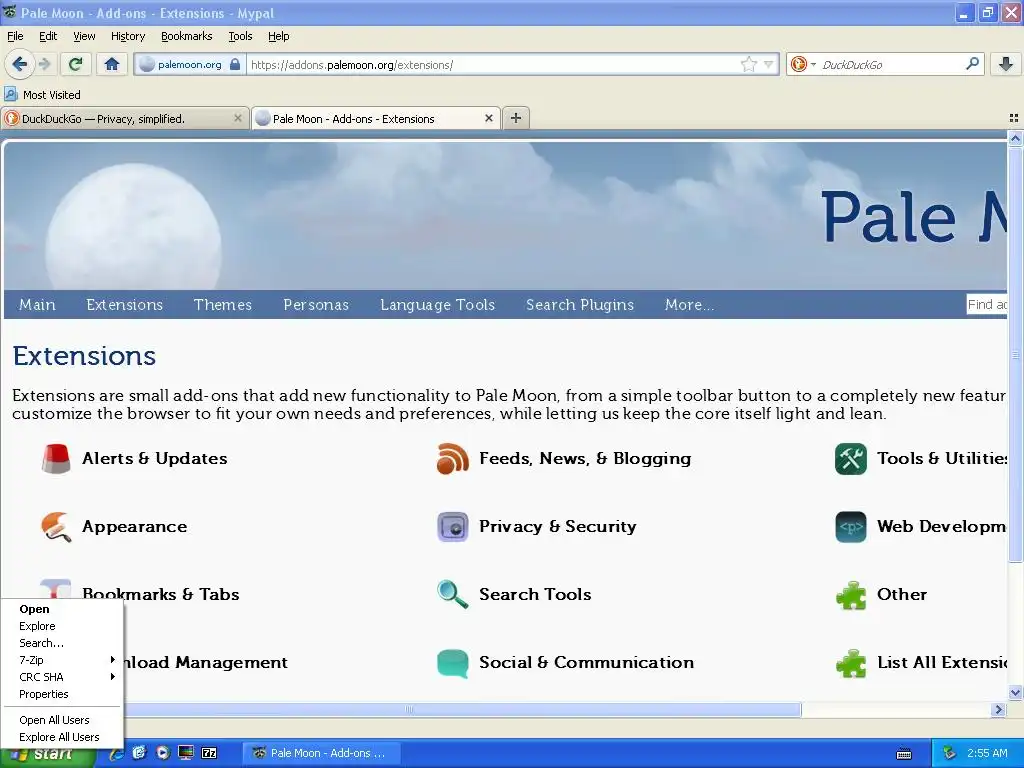Click the Forward navigation arrow

click(x=44, y=64)
